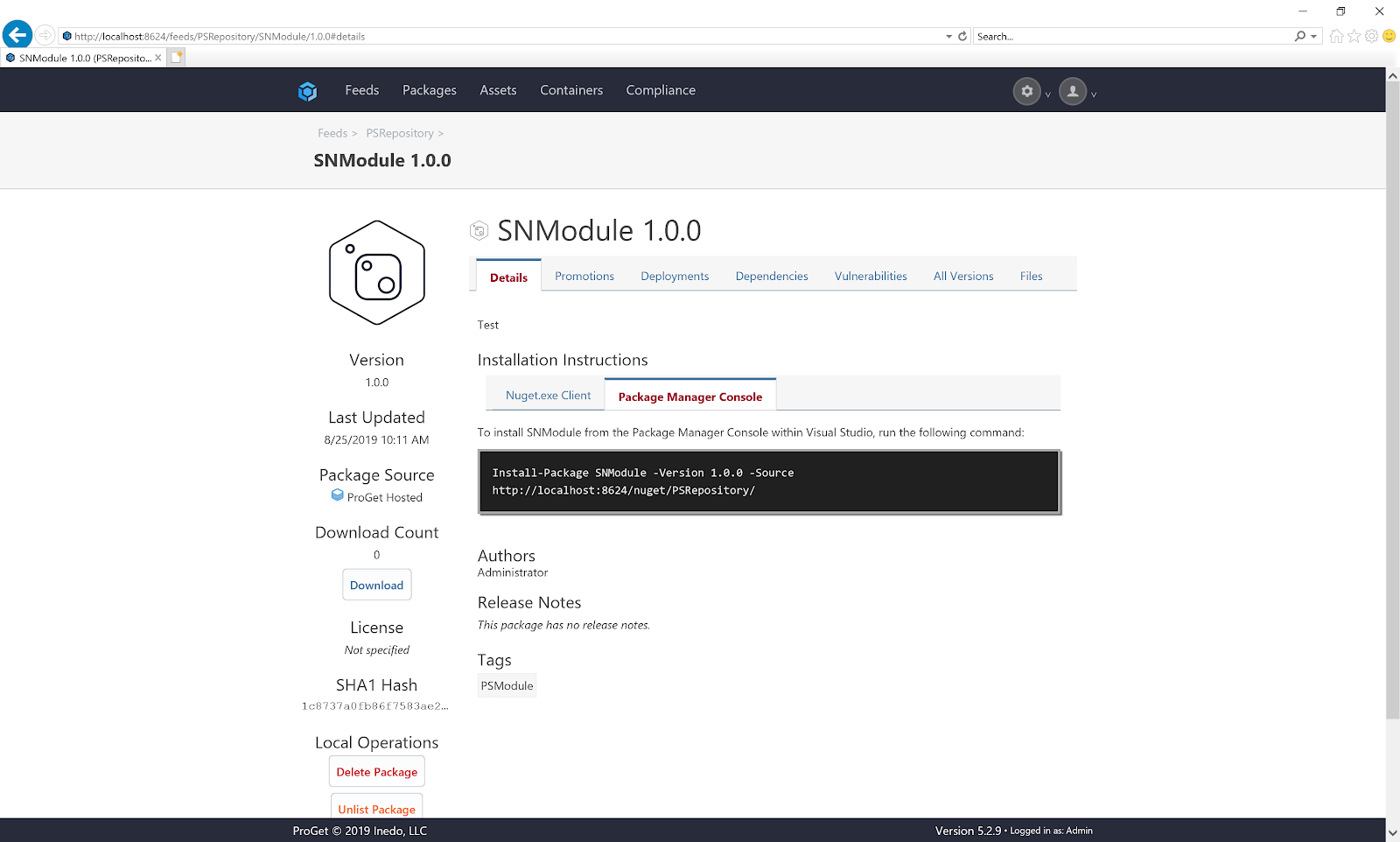Open the Containers navigation menu
This screenshot has width=1400, height=842.
click(571, 90)
